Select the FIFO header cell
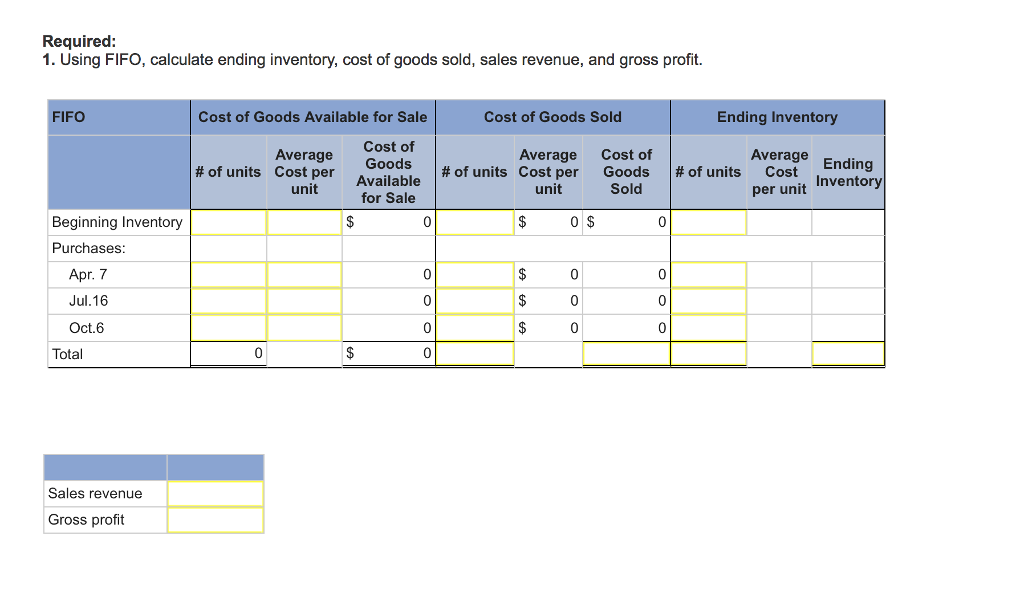 point(117,116)
